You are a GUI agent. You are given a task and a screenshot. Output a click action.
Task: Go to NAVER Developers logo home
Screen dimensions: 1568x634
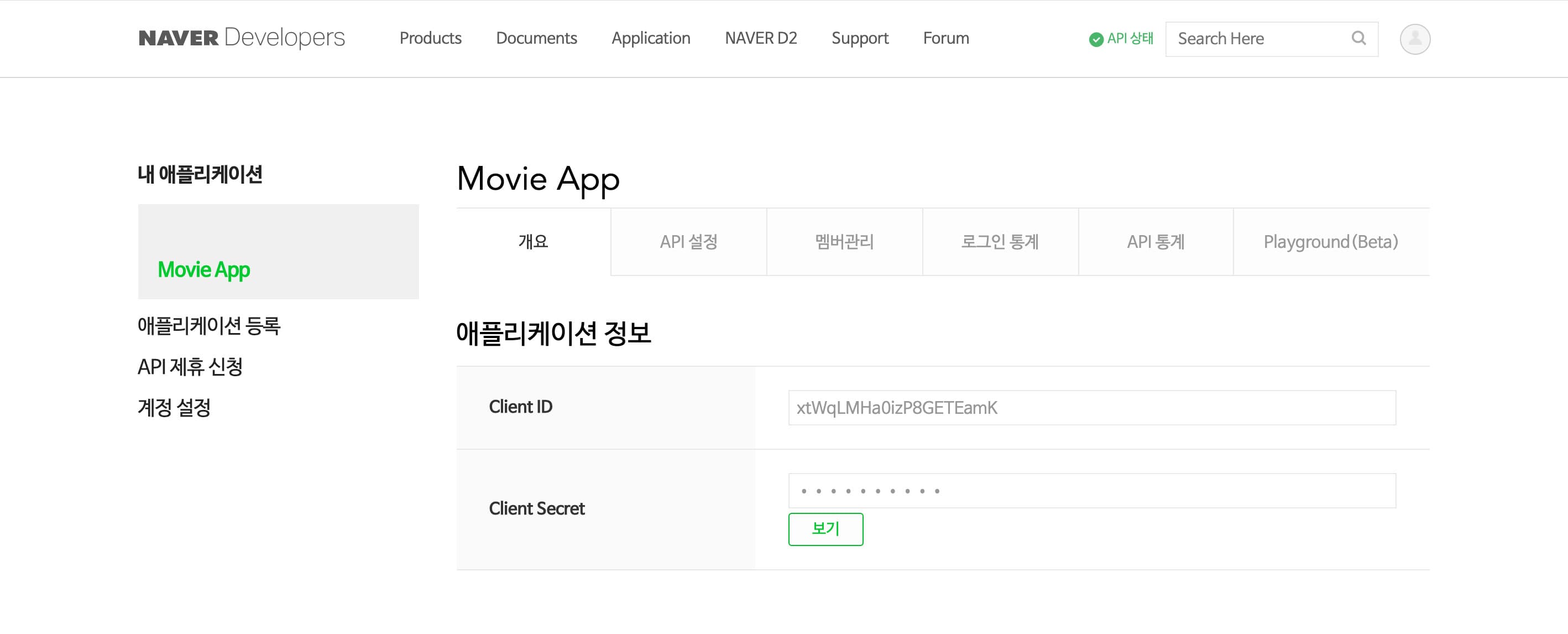point(241,38)
